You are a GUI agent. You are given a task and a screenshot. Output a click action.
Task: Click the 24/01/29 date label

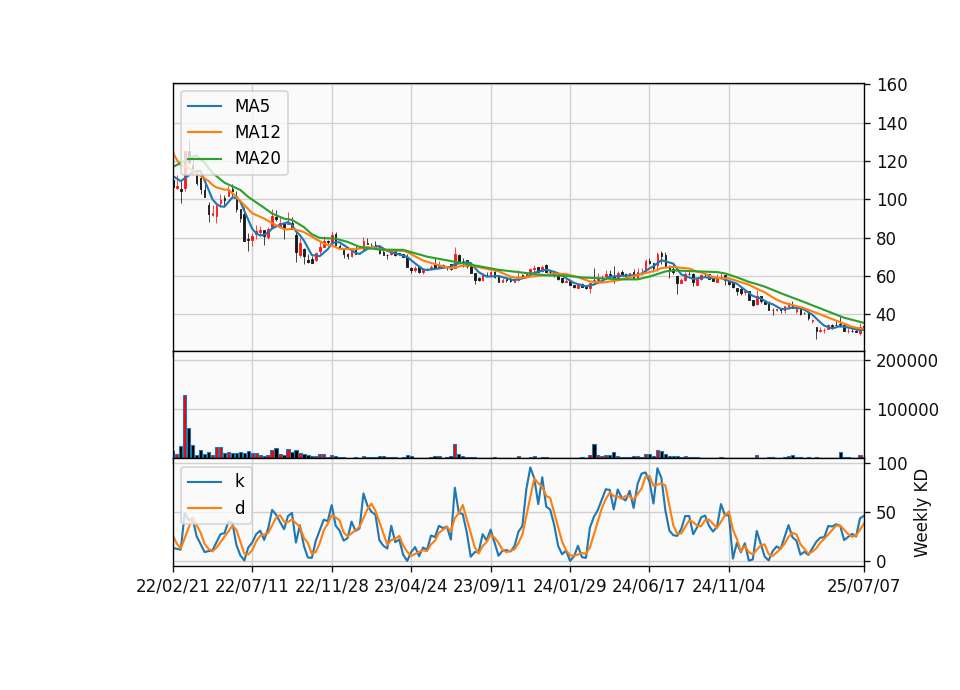(569, 586)
